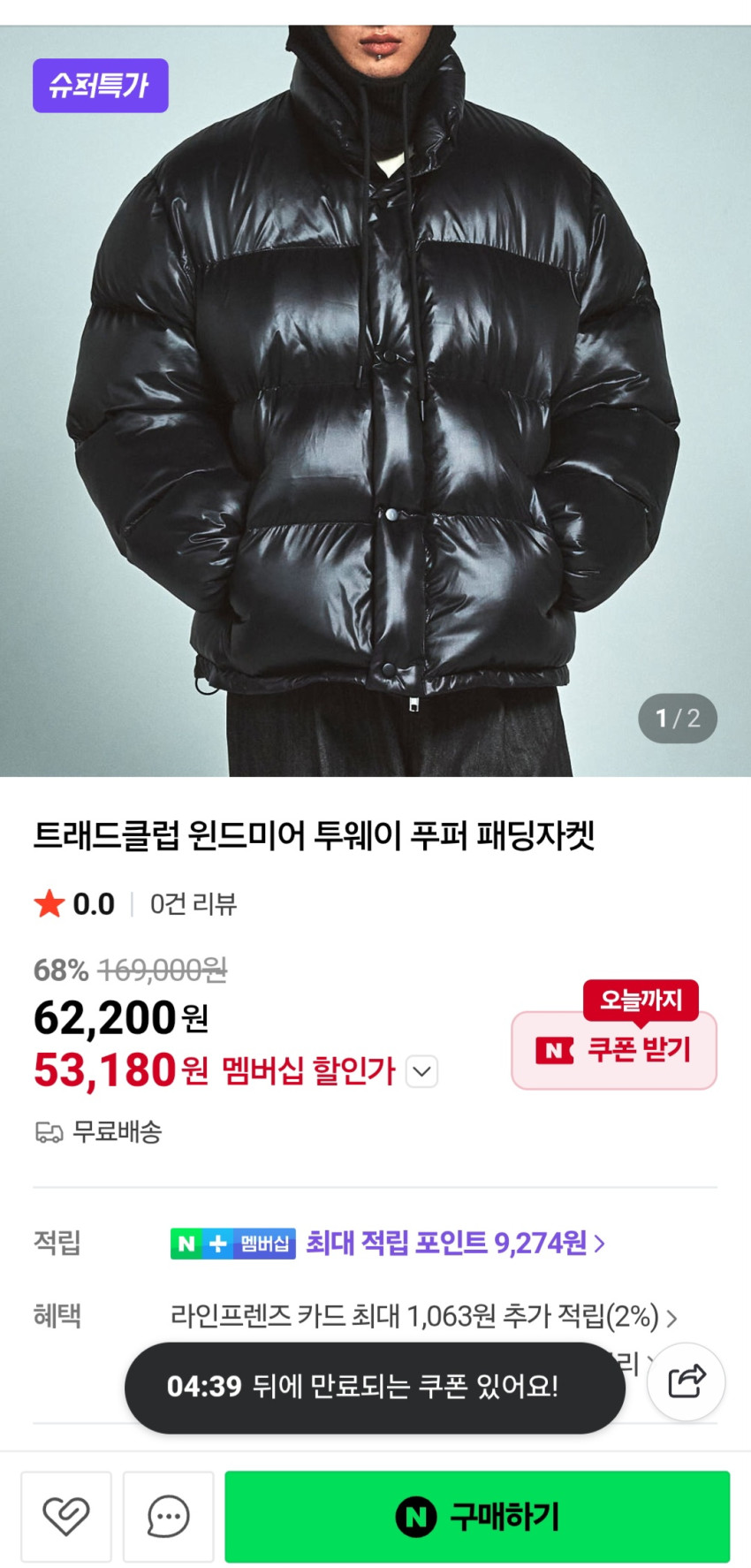Tap the 슈퍼특가 badge on image
Viewport: 751px width, 1568px height.
click(101, 86)
